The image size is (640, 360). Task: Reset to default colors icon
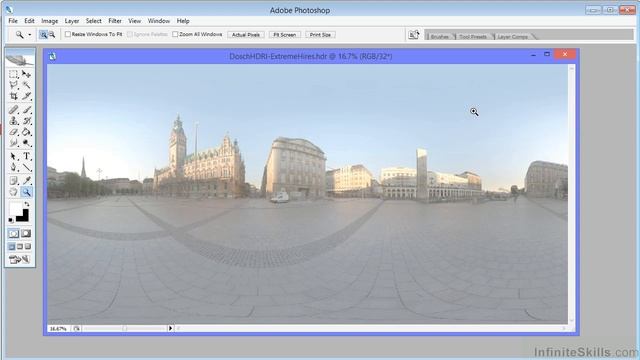point(11,220)
